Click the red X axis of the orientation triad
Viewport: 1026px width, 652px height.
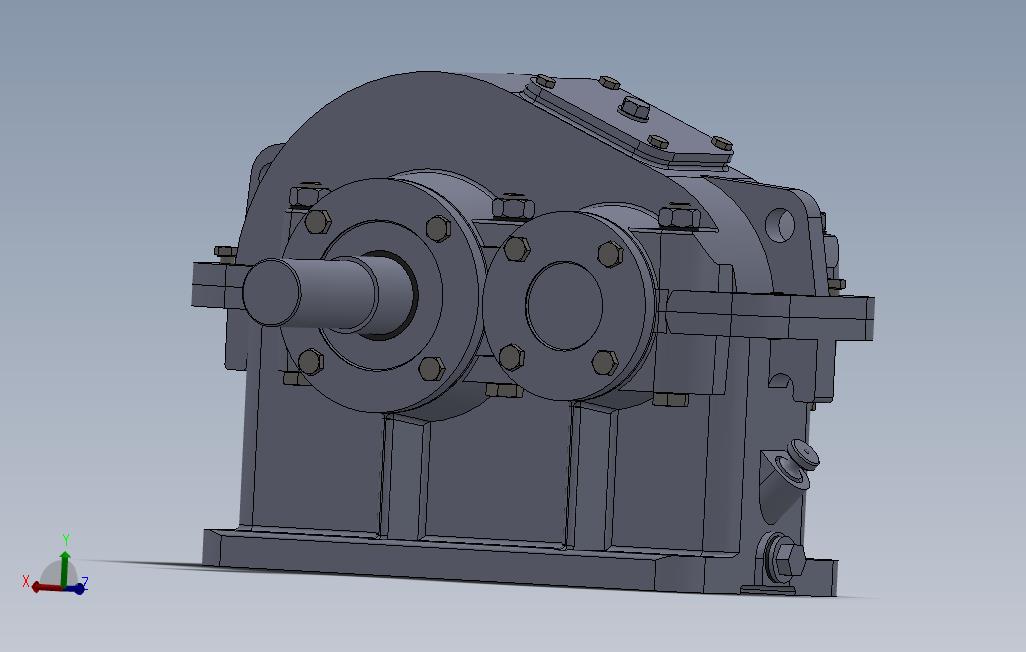(46, 588)
